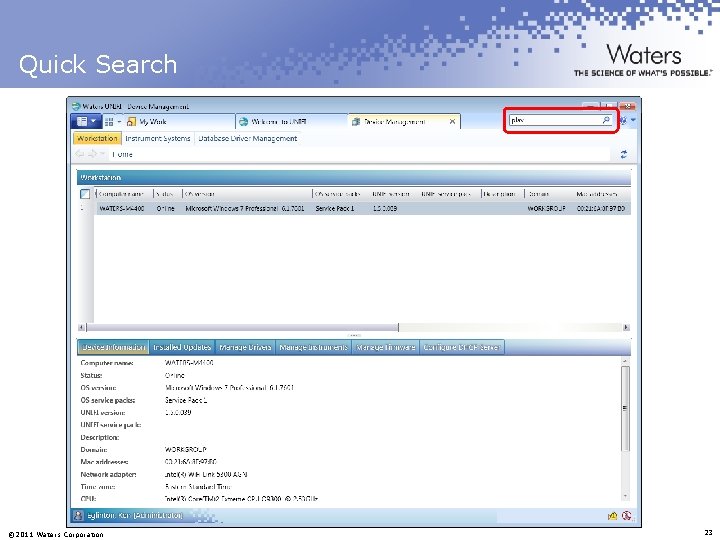Open the Manage Firmware tab
This screenshot has height=540, width=720.
click(386, 348)
